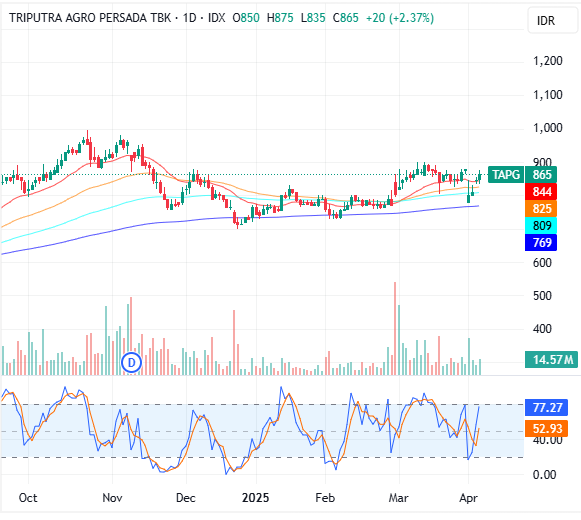Image resolution: width=581 pixels, height=520 pixels.
Task: Click the cyan 809 moving average label
Action: (541, 225)
